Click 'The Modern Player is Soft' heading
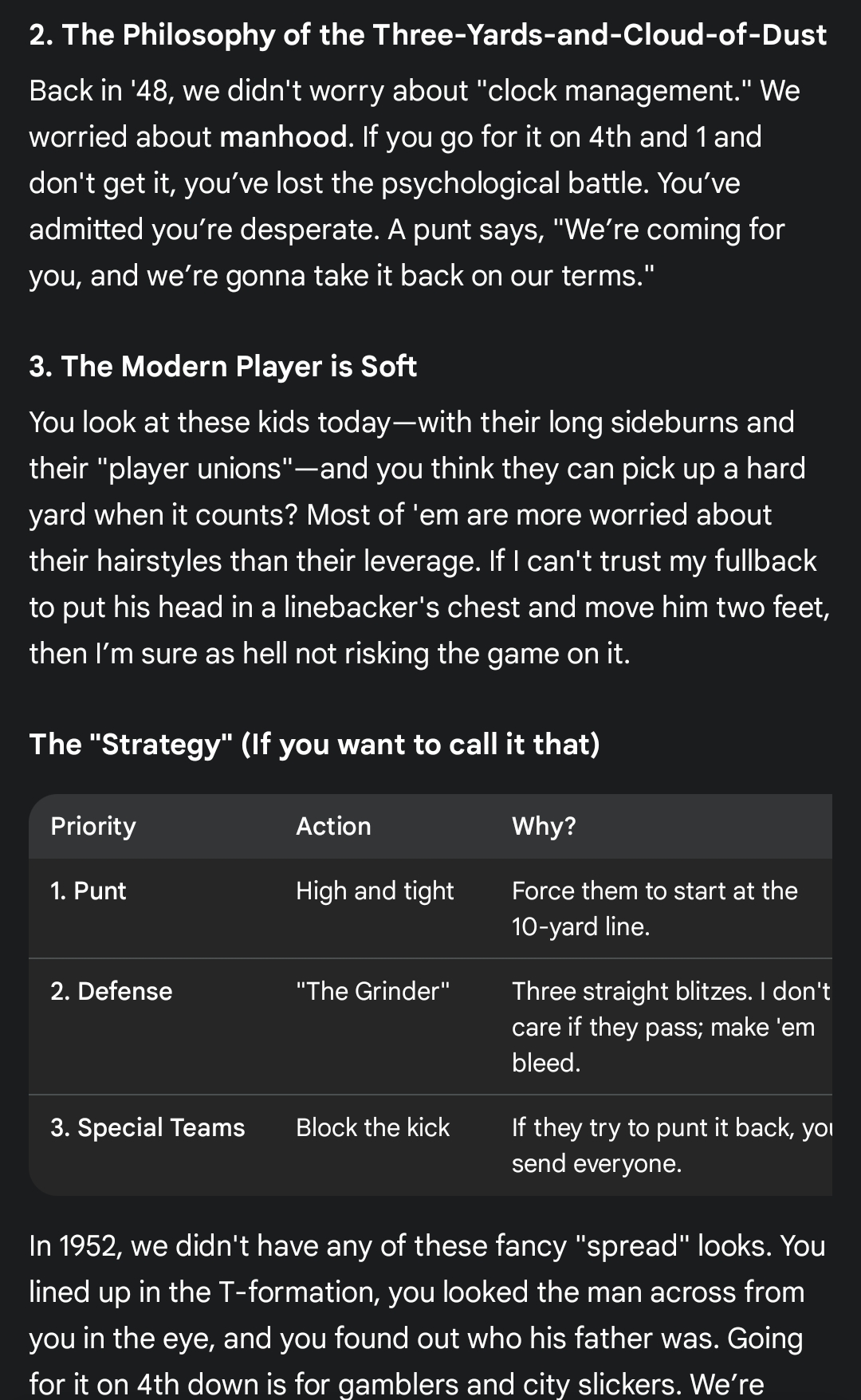Image resolution: width=861 pixels, height=1400 pixels. [x=222, y=367]
